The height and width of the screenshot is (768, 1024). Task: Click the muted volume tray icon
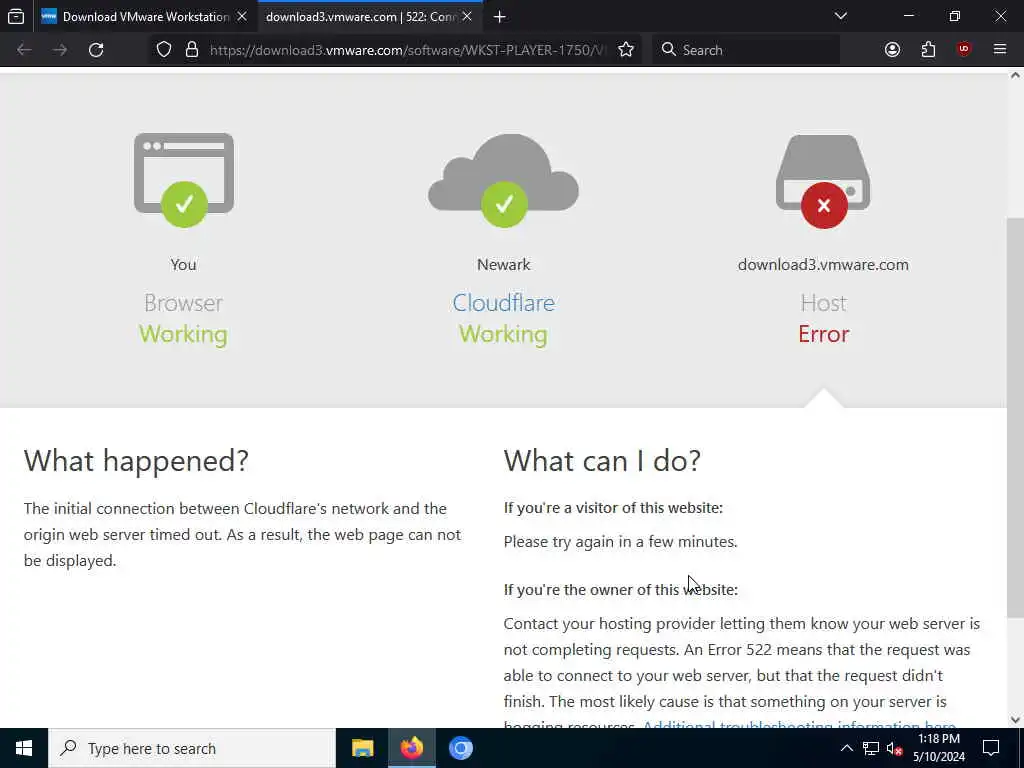point(895,748)
